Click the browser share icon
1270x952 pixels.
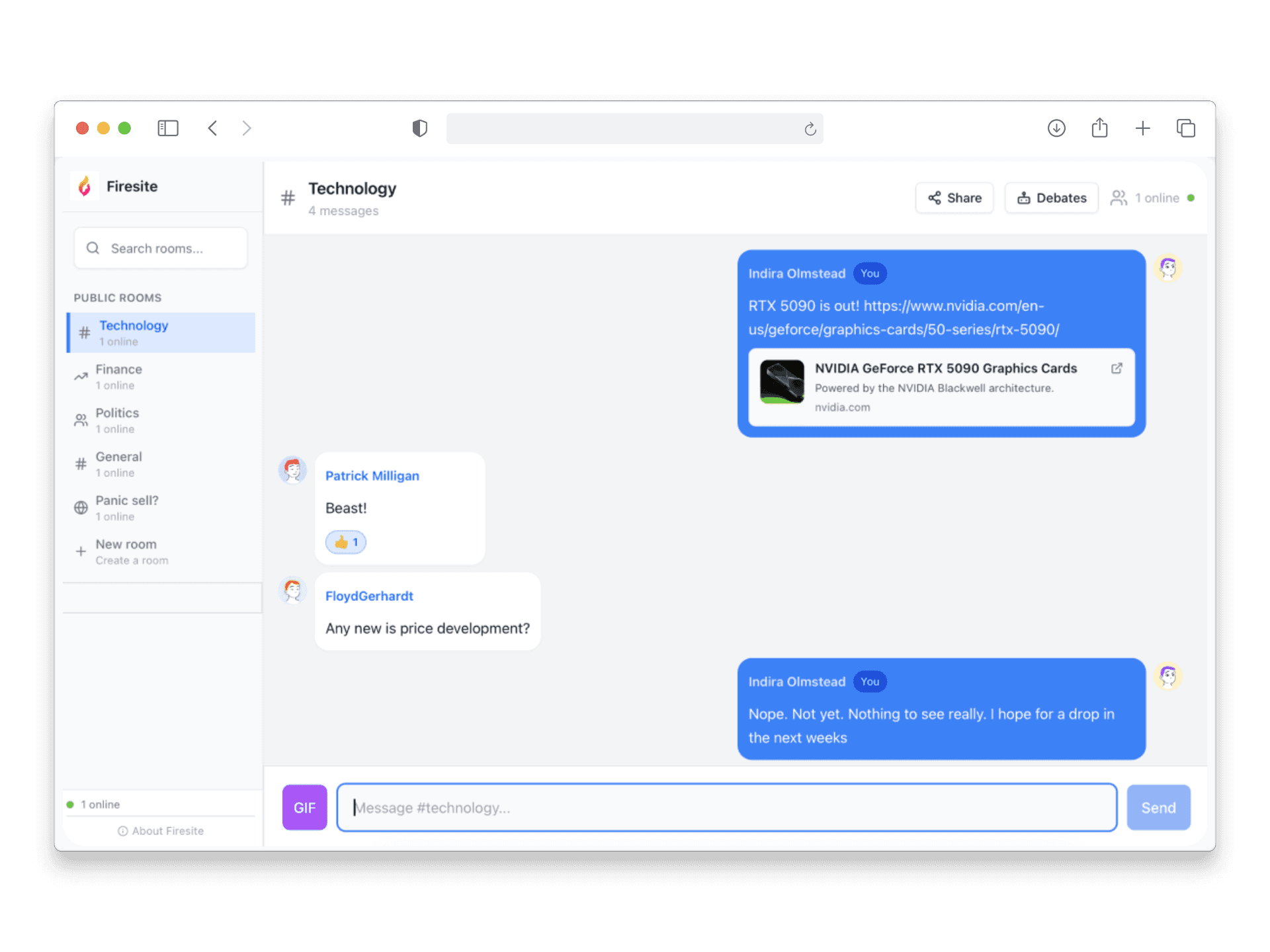coord(1099,128)
